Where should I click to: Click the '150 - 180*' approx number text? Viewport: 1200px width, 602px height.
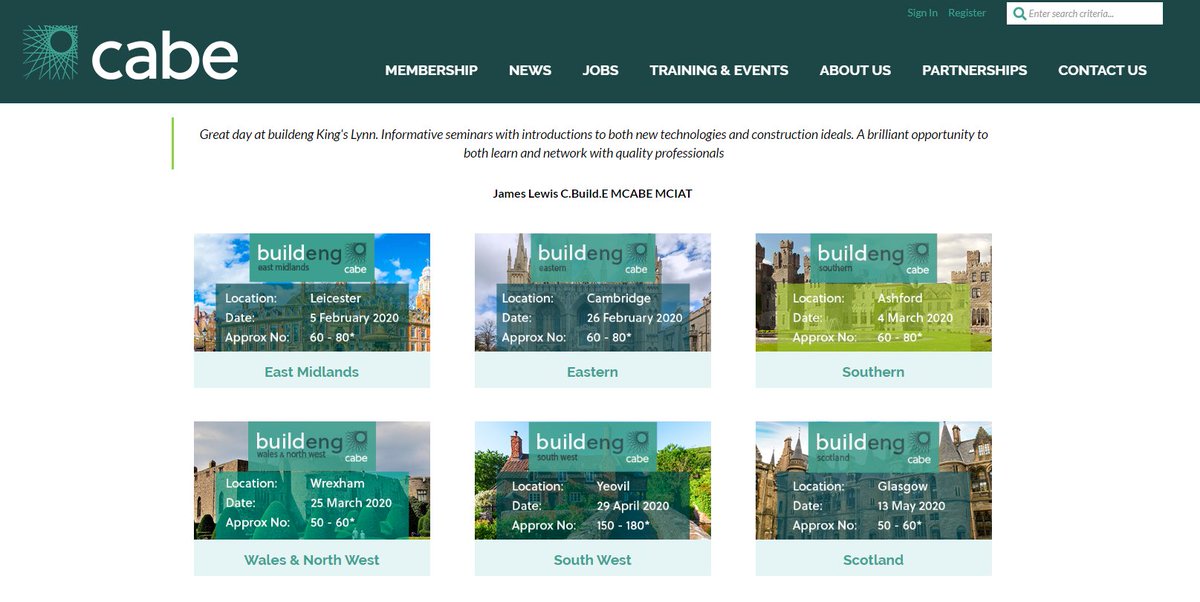pos(623,525)
